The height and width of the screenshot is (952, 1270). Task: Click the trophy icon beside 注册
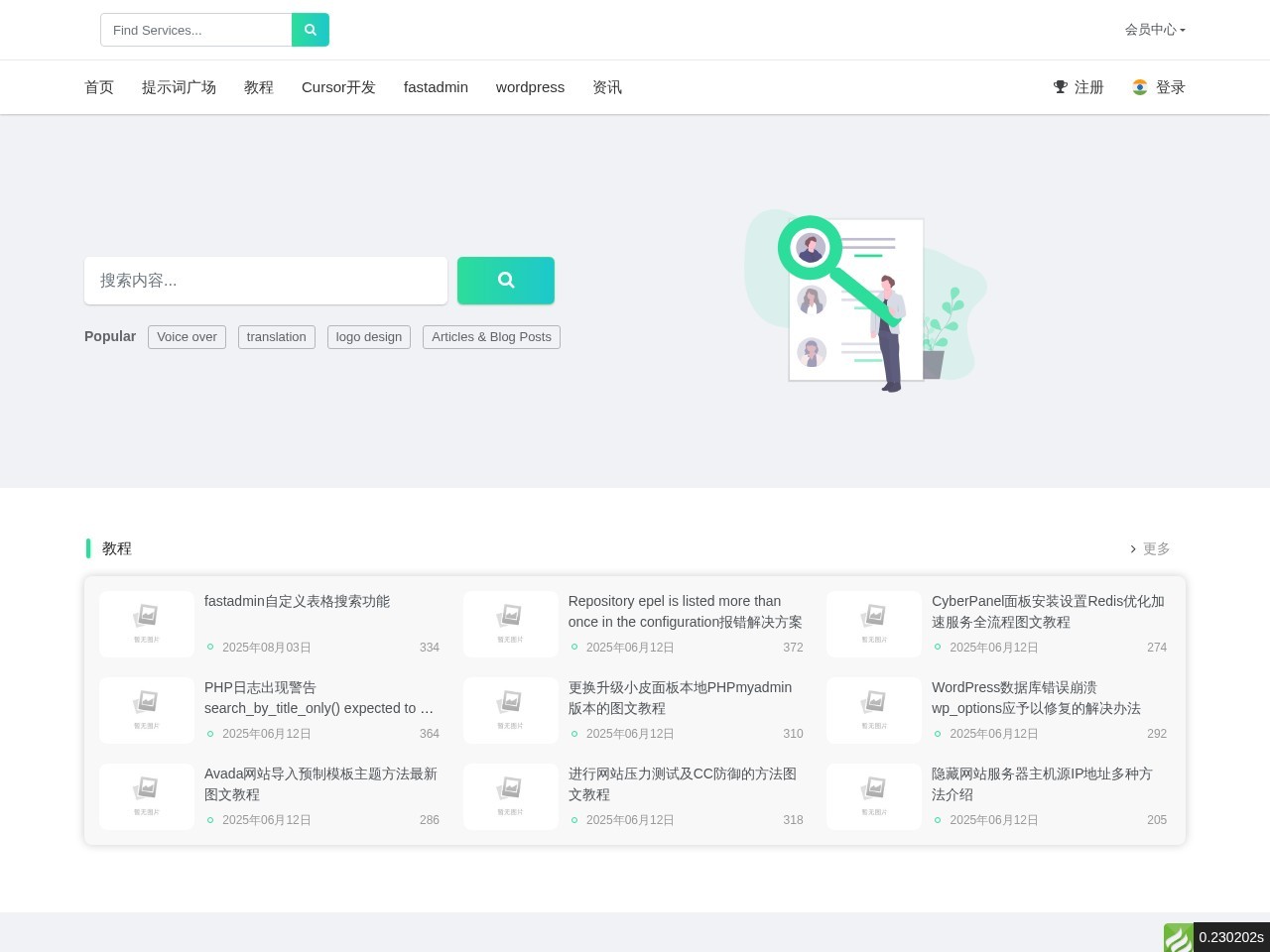[1060, 87]
